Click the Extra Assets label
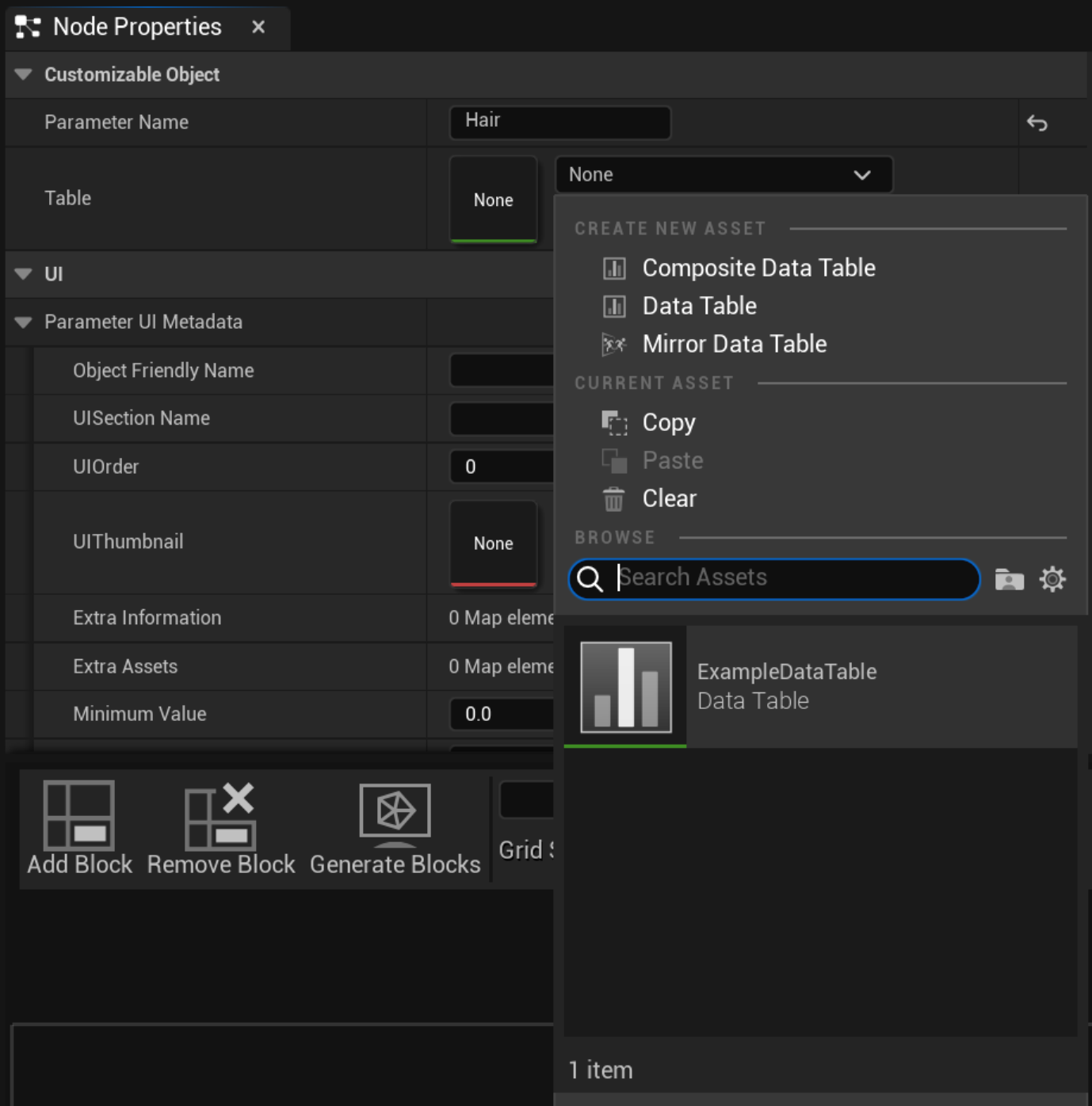Screen dimensions: 1092x1106 tap(125, 667)
